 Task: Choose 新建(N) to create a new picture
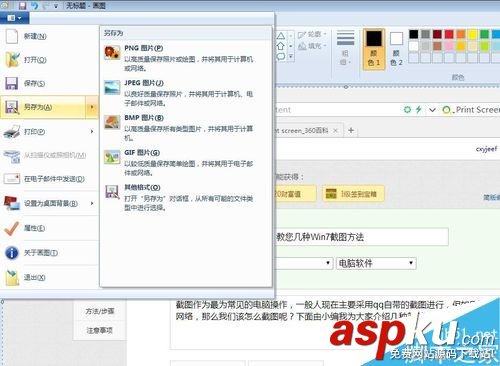click(x=49, y=36)
